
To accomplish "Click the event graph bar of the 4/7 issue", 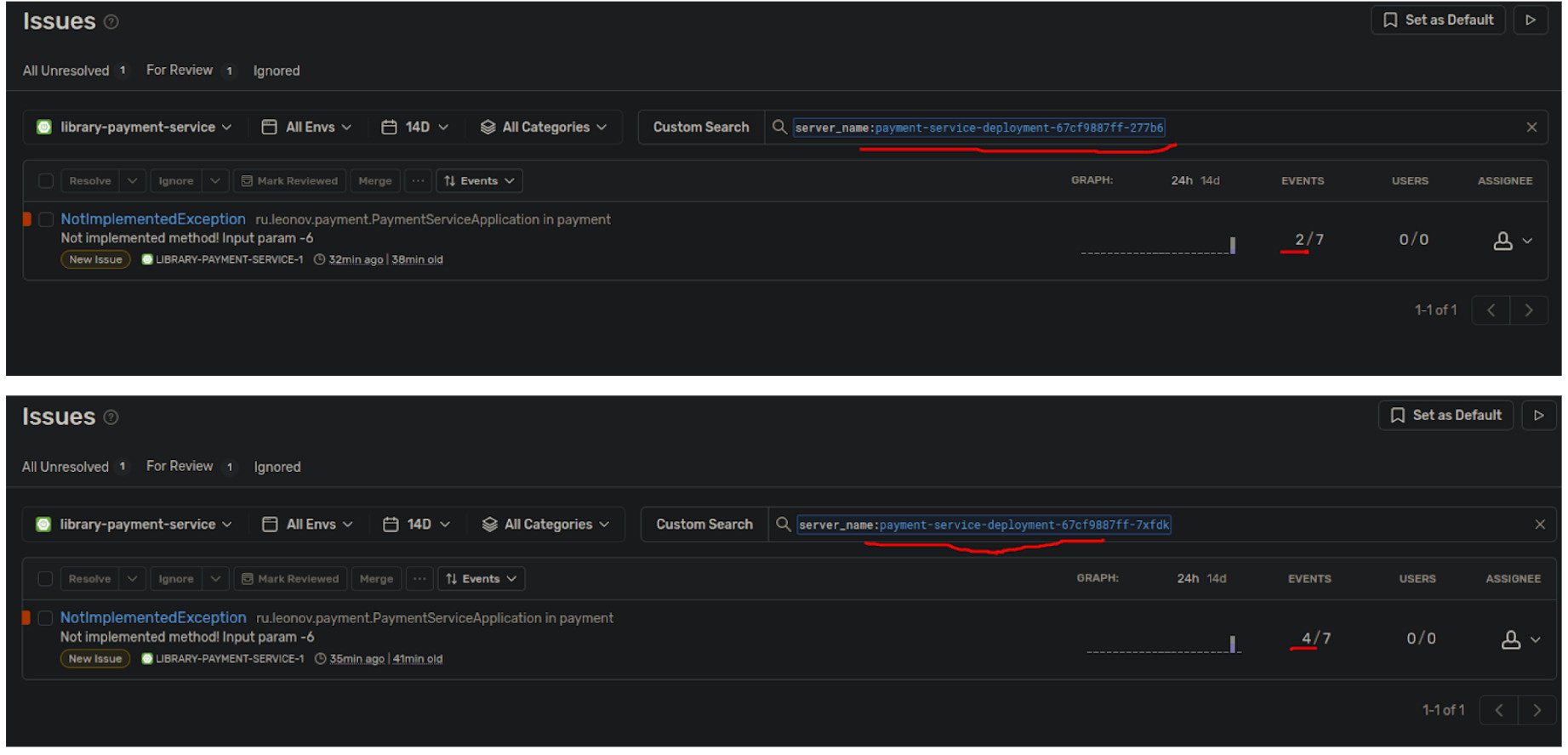I will (x=1232, y=644).
